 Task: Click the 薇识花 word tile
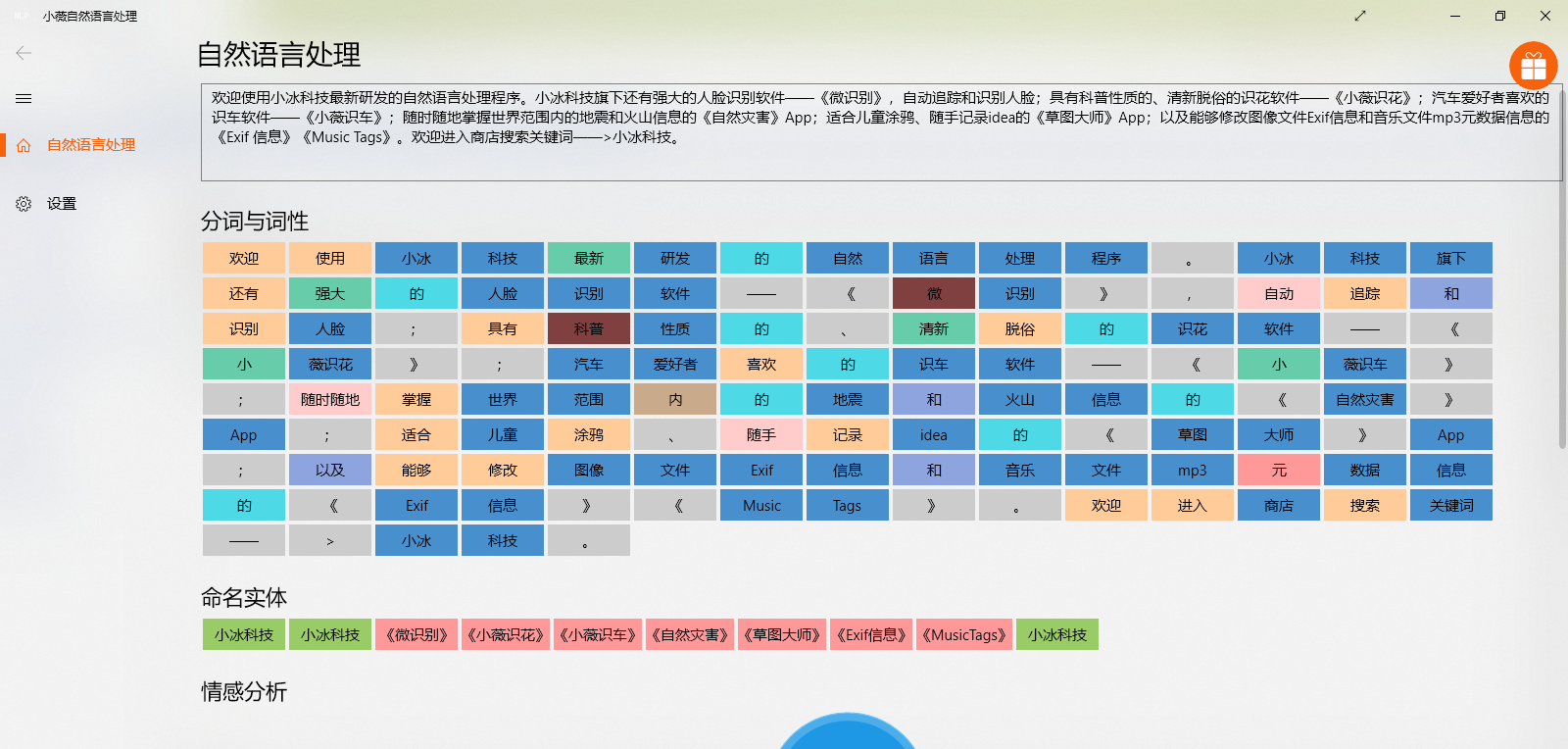point(330,364)
